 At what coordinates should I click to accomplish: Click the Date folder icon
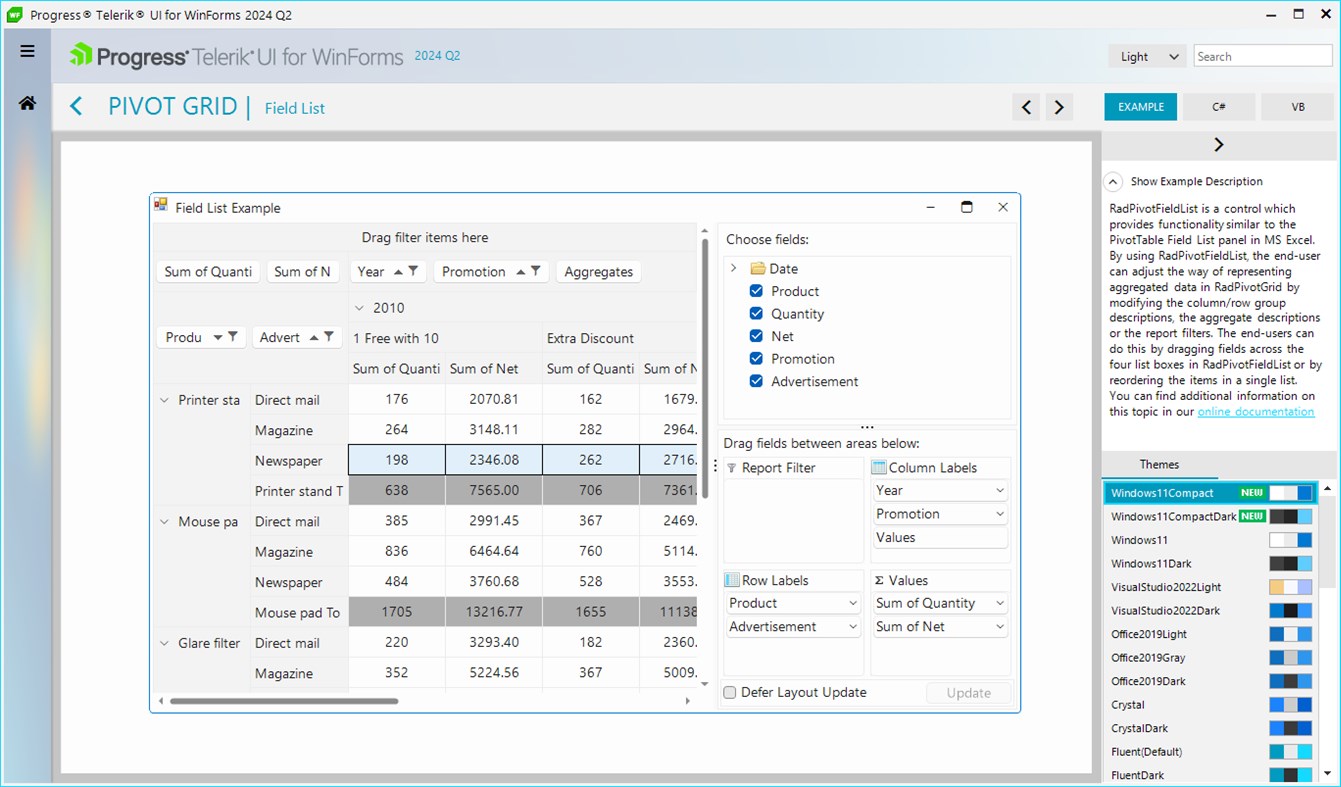pos(757,268)
